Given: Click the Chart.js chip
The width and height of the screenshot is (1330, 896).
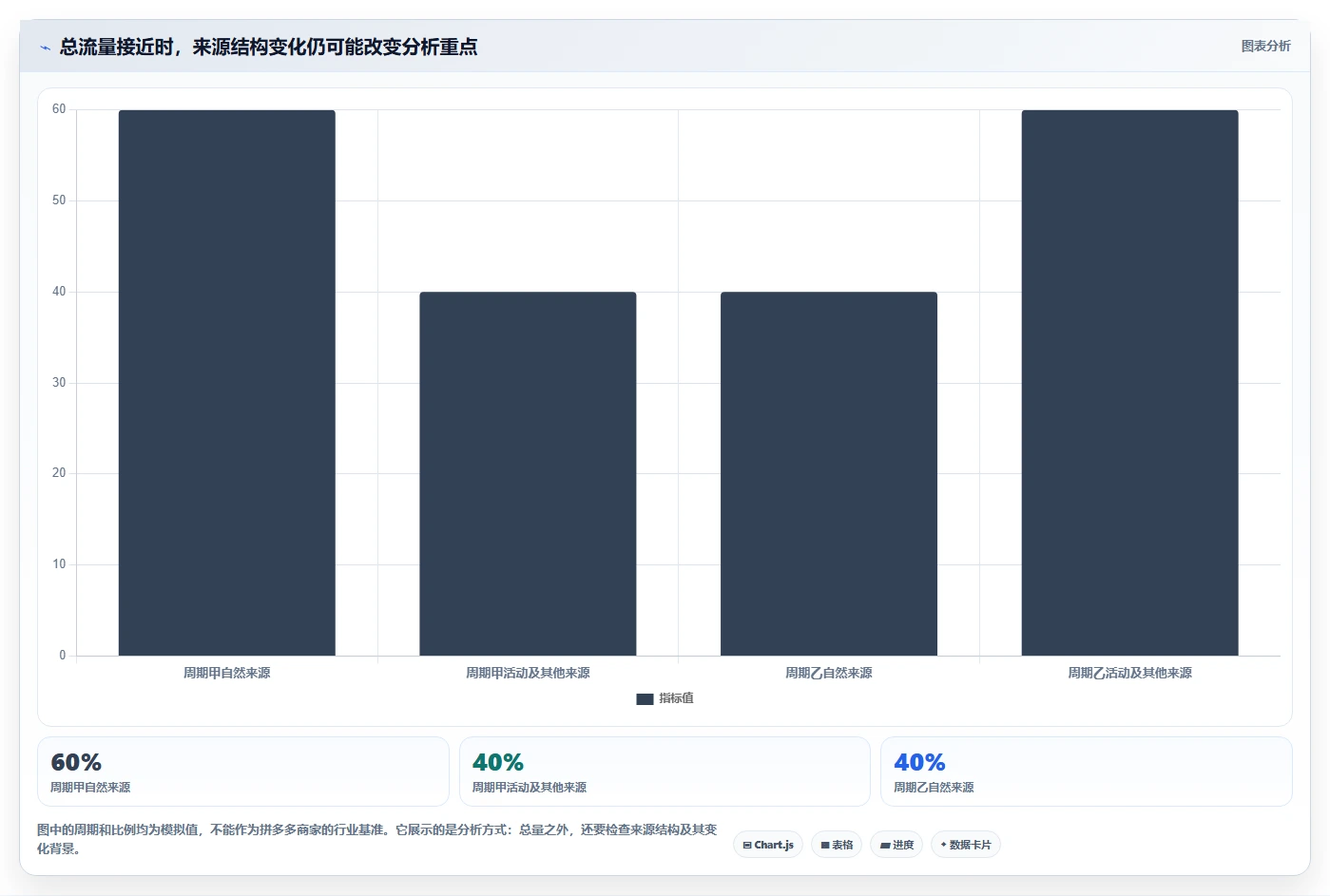Looking at the screenshot, I should (768, 845).
